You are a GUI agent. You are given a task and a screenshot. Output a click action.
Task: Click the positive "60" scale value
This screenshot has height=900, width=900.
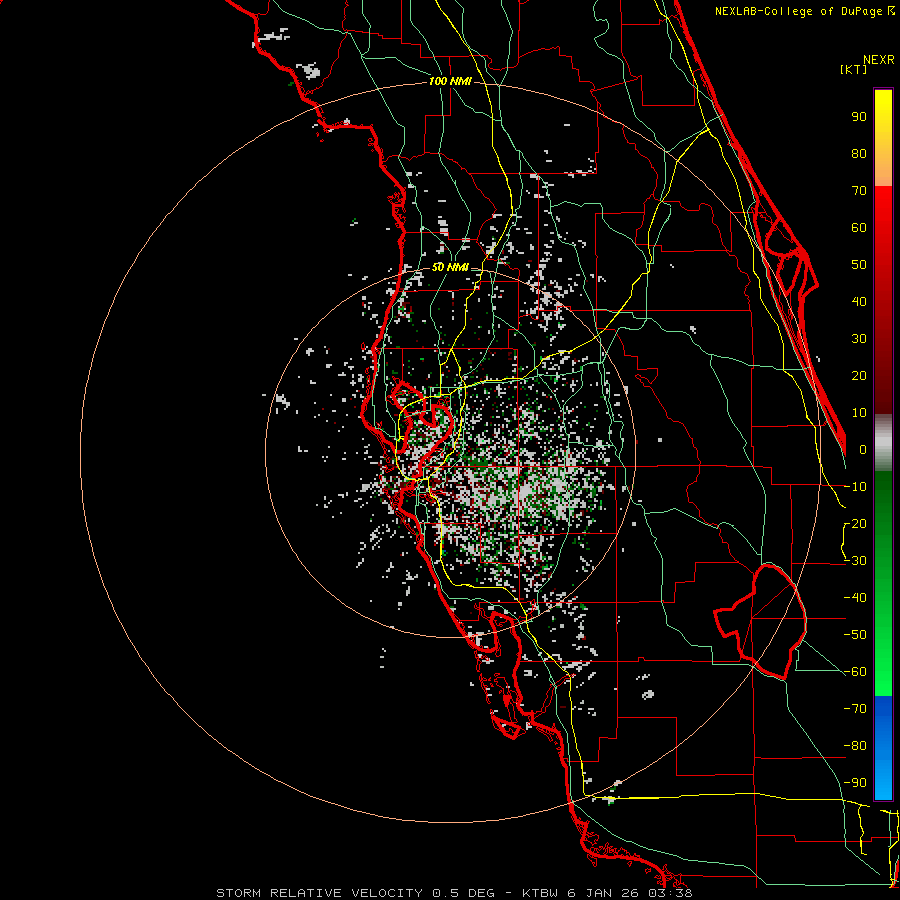click(859, 228)
